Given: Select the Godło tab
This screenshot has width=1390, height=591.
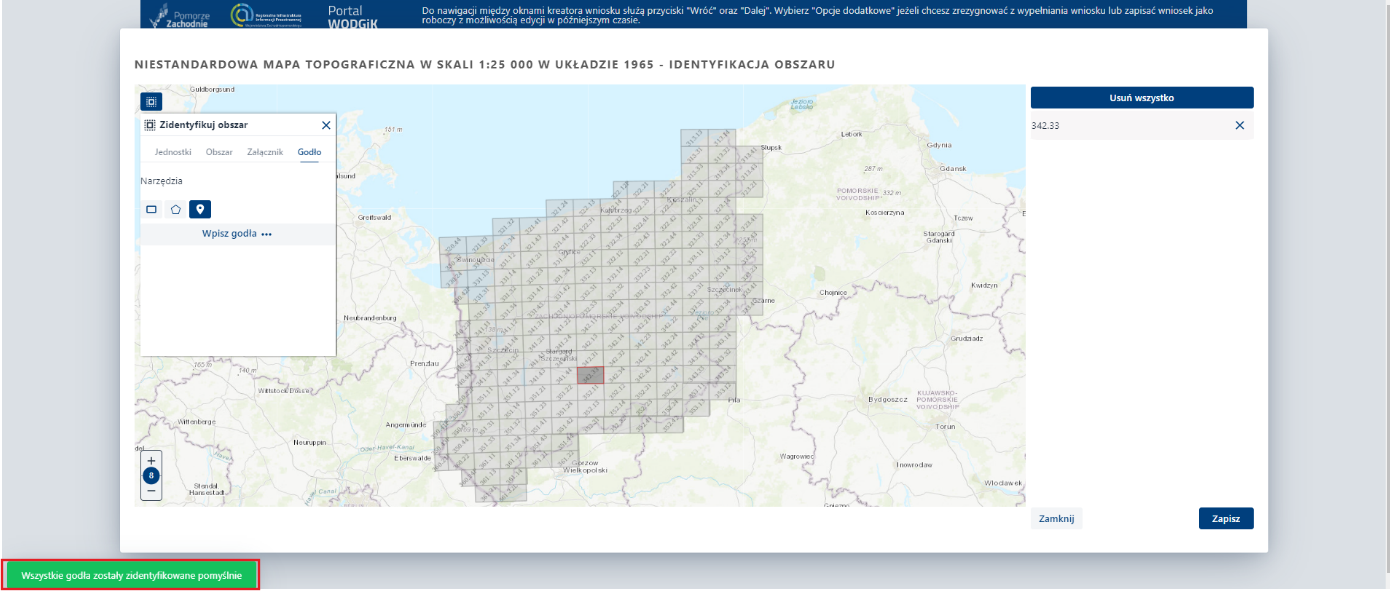Looking at the screenshot, I should point(309,152).
